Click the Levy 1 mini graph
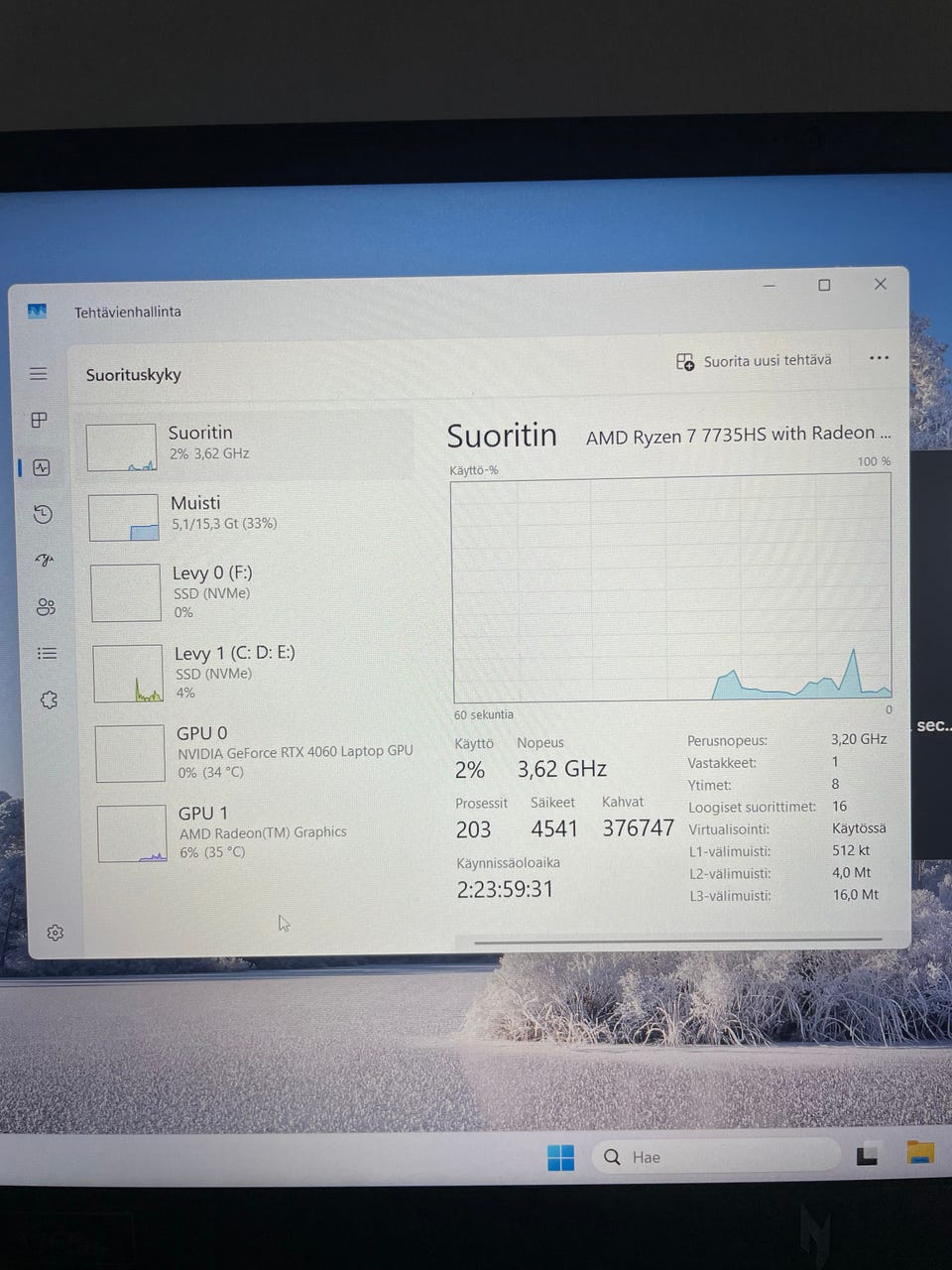The image size is (952, 1270). 127,673
